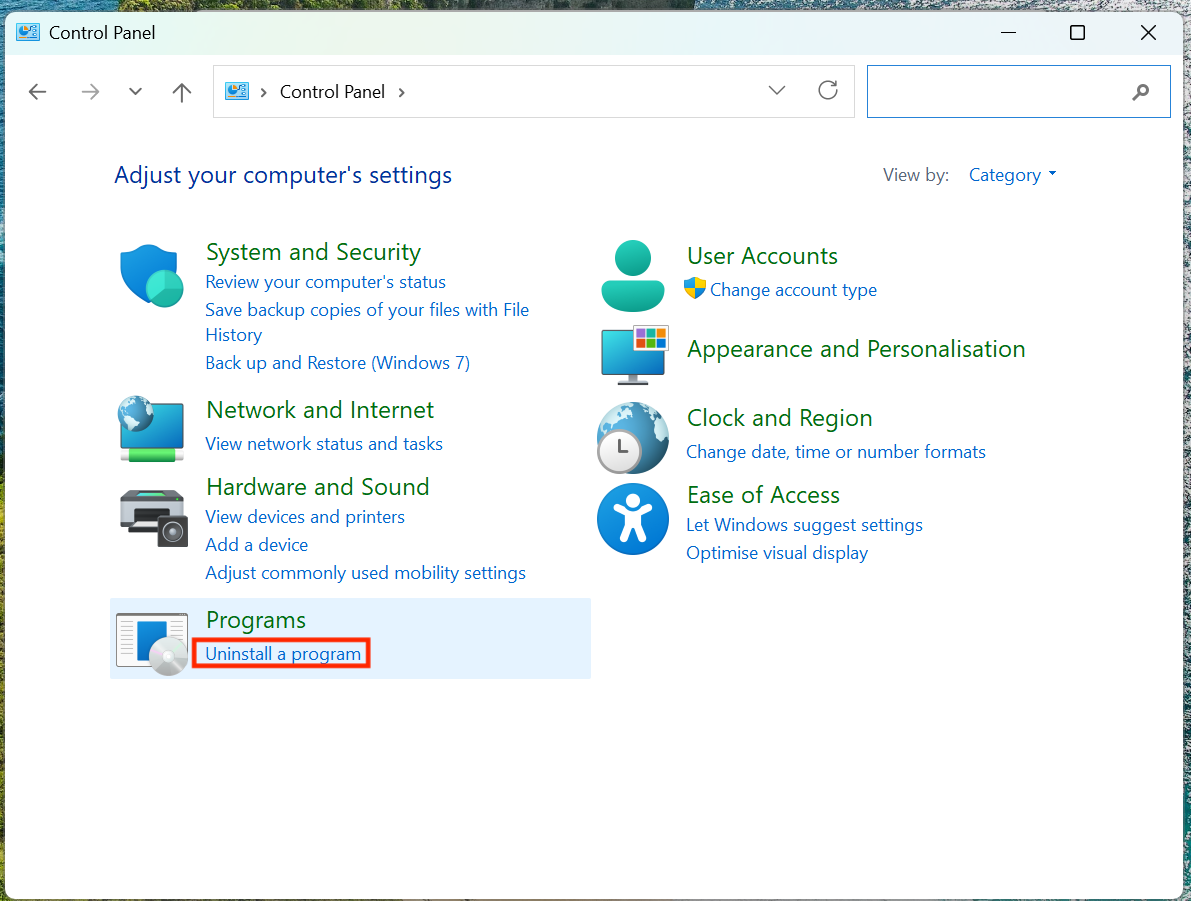Click Uninstall a program
Viewport: 1191px width, 901px height.
point(281,653)
